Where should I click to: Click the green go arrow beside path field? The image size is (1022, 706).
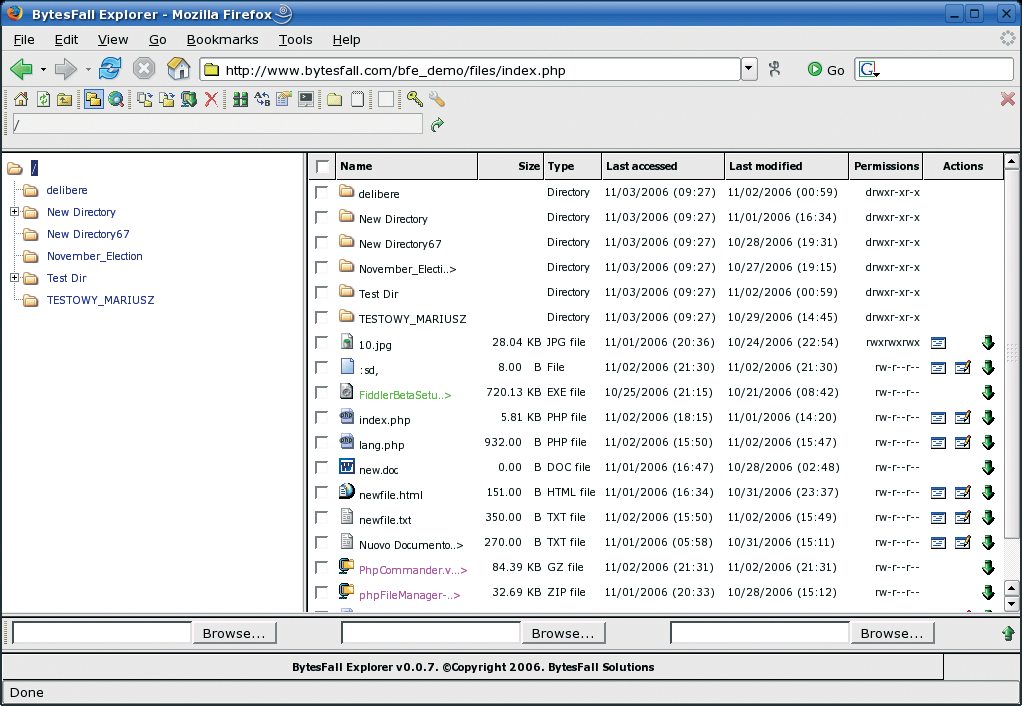(x=437, y=124)
